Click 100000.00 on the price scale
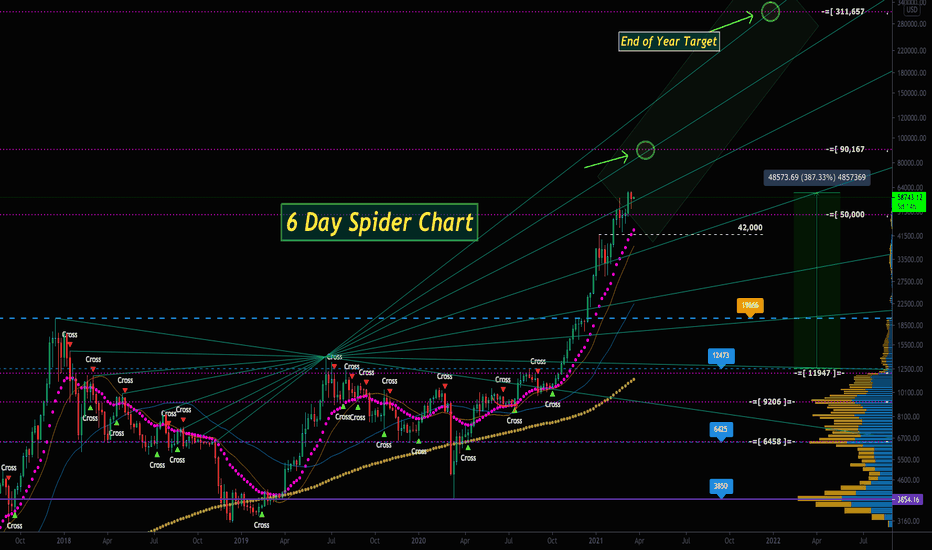932x550 pixels. pyautogui.click(x=911, y=138)
